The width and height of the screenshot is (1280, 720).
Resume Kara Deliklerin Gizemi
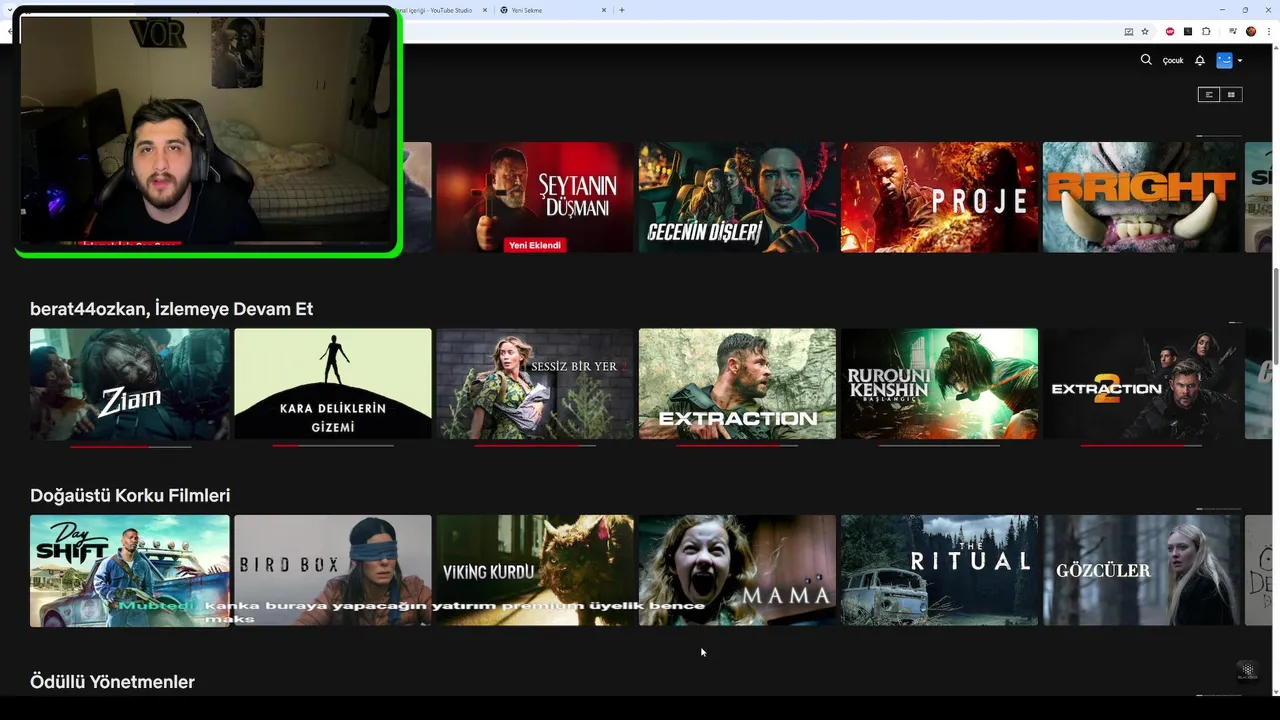coord(333,383)
